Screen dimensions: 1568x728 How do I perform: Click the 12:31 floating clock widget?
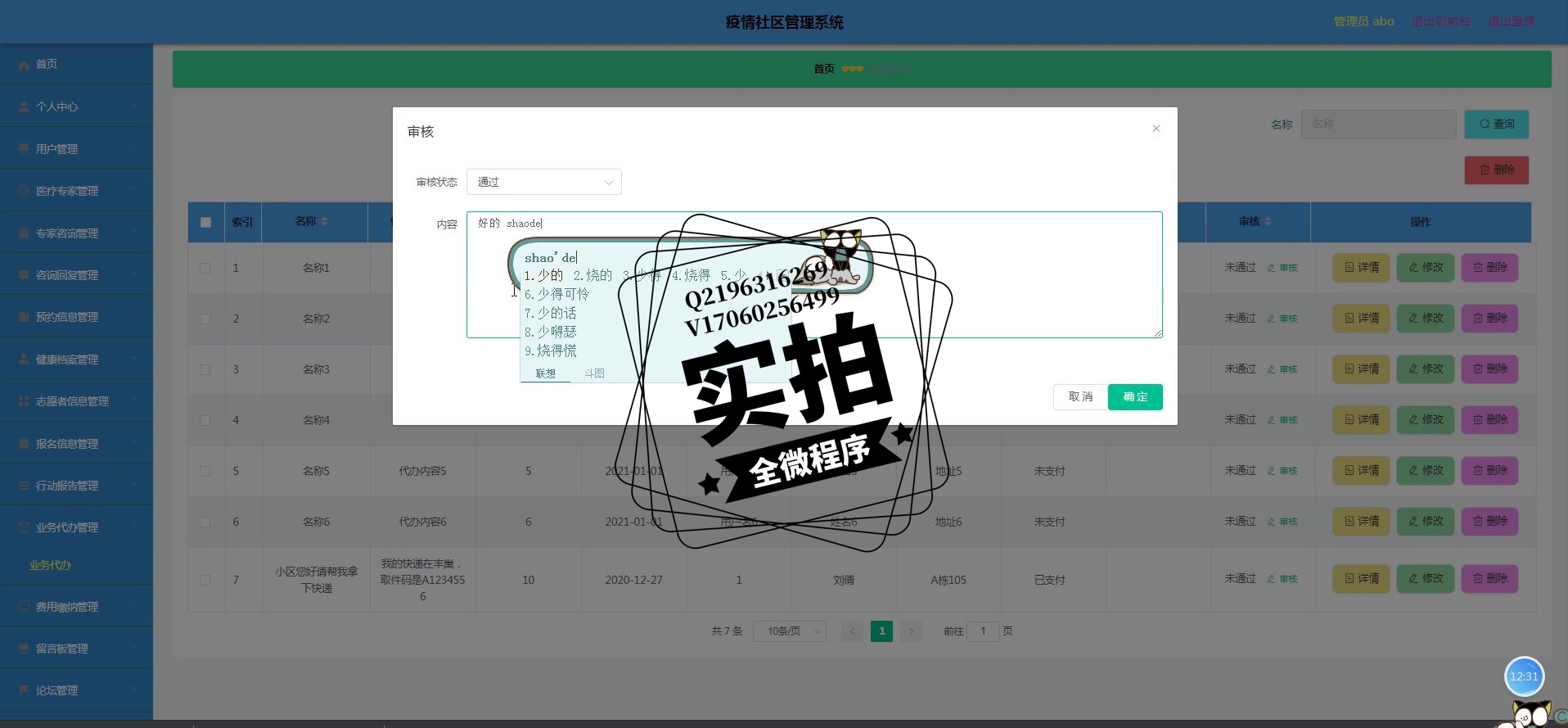pos(1524,676)
